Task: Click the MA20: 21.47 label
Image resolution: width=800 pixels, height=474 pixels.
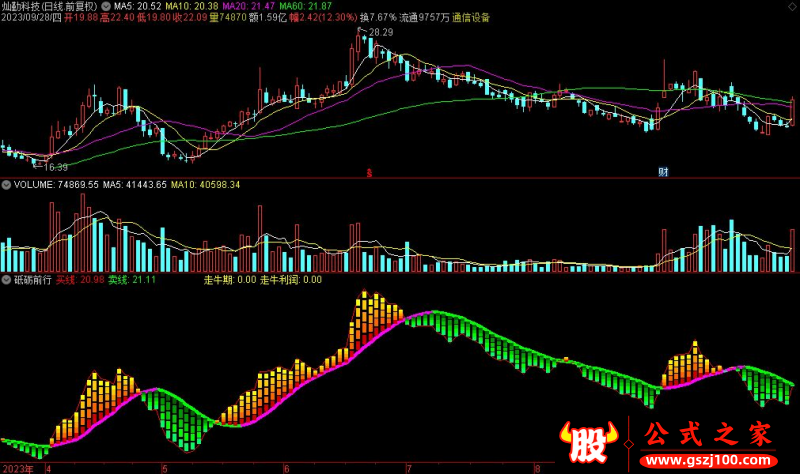Action: (248, 6)
